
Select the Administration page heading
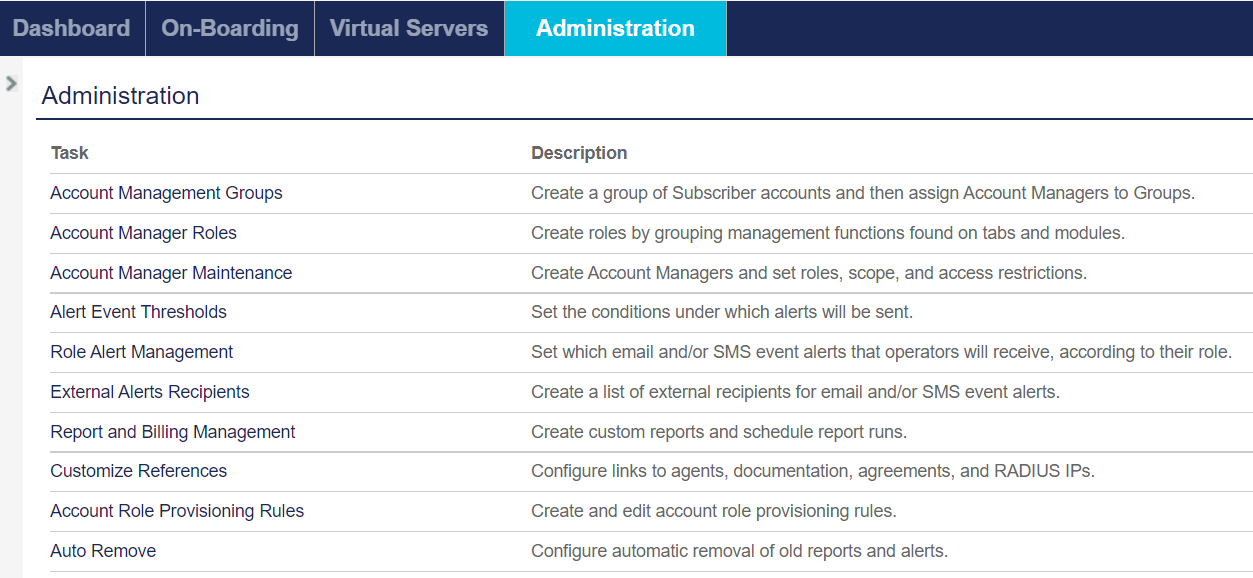[x=119, y=97]
